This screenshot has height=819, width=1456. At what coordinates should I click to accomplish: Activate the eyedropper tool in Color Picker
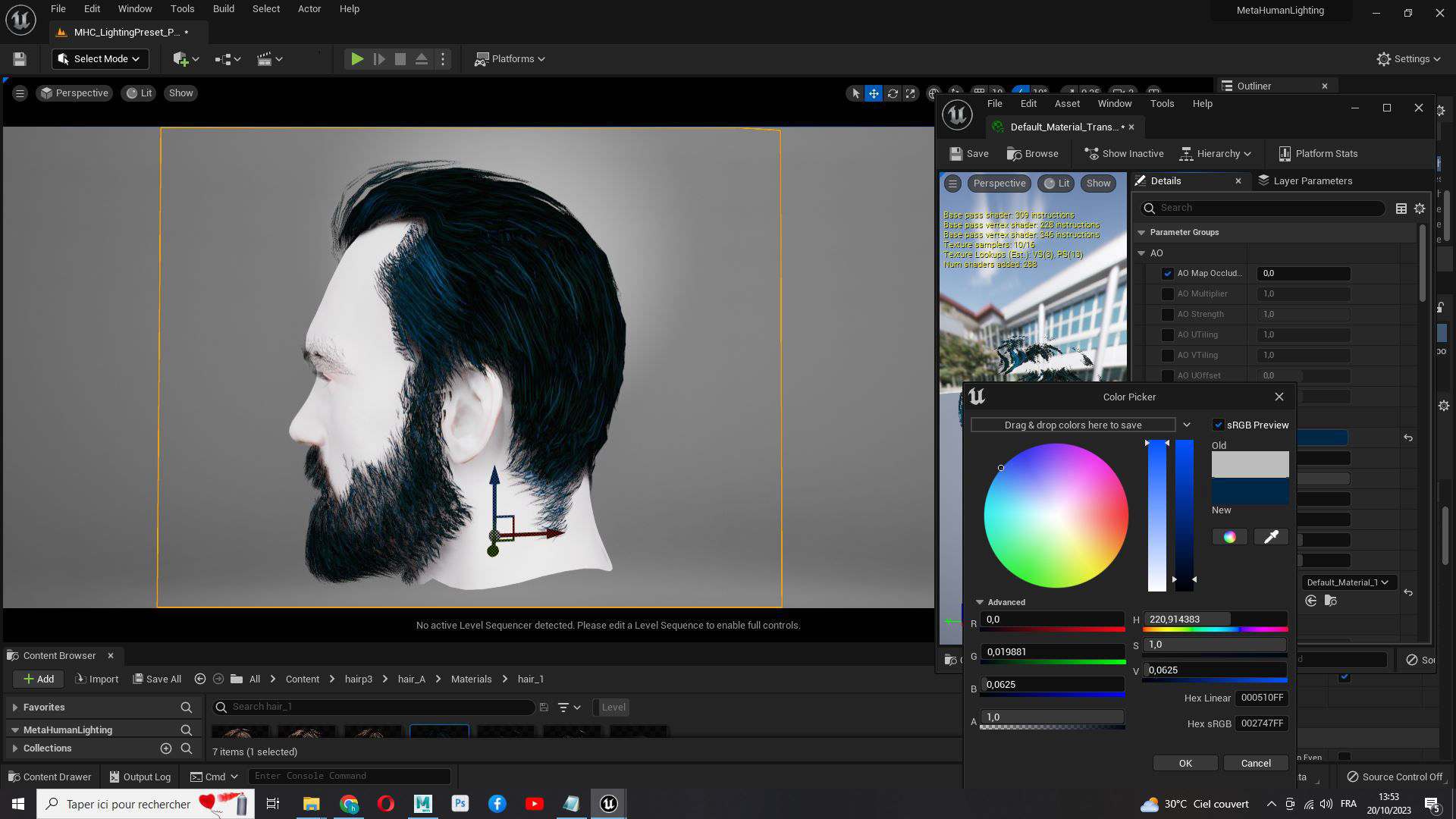(x=1271, y=537)
